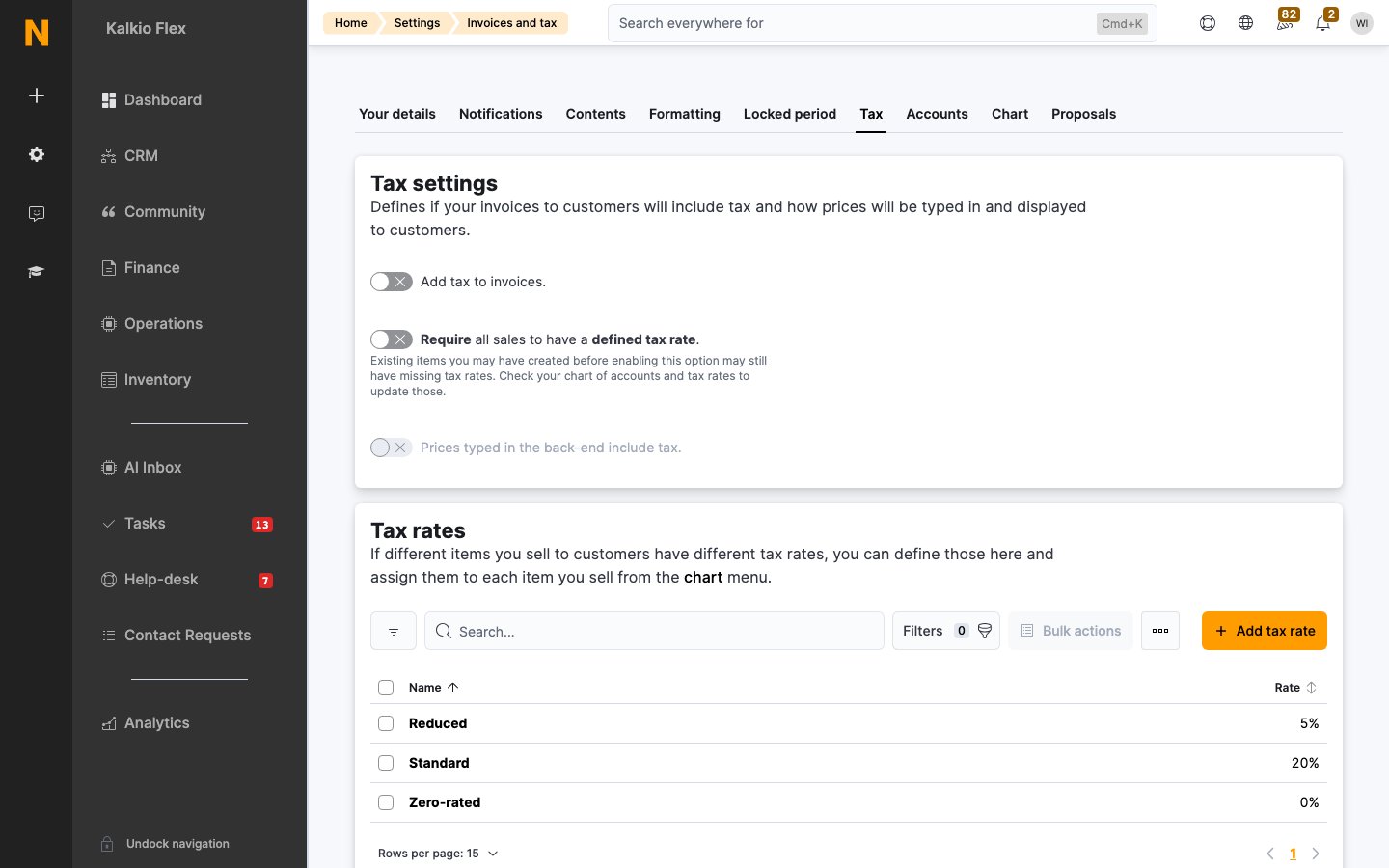
Task: Click the graduation cap learning icon
Action: (x=37, y=272)
